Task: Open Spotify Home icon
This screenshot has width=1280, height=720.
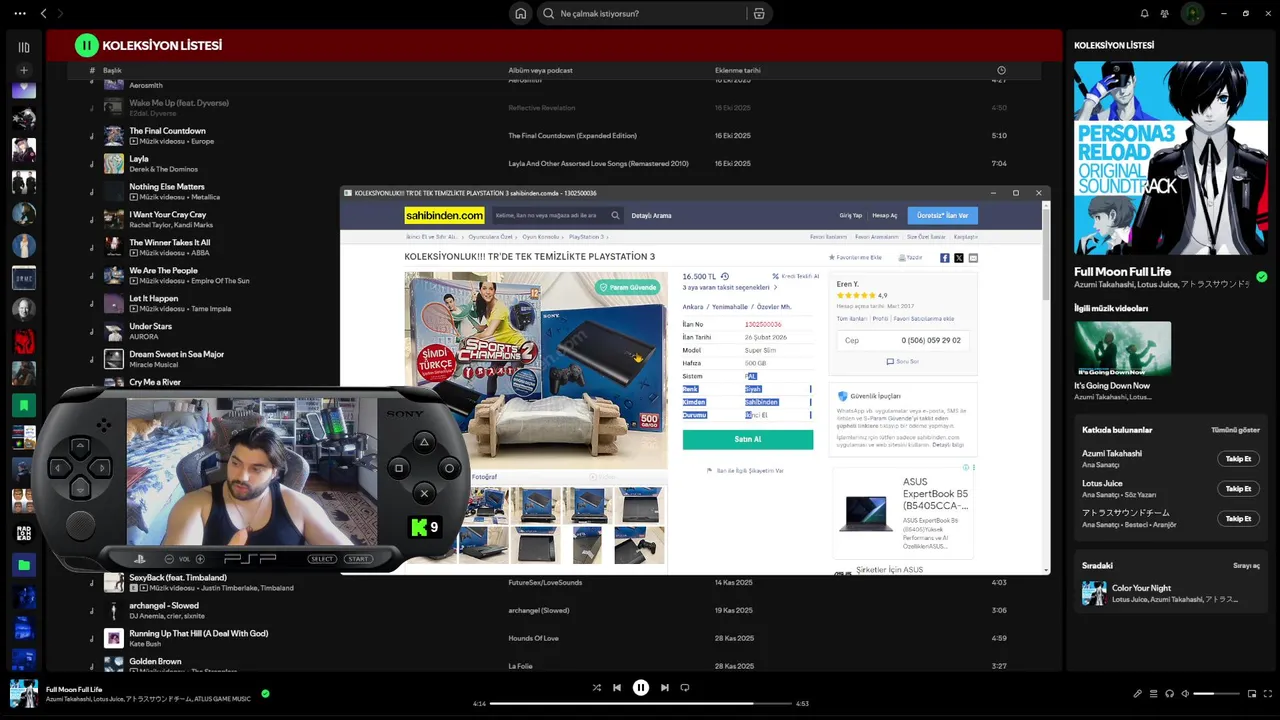Action: (520, 14)
